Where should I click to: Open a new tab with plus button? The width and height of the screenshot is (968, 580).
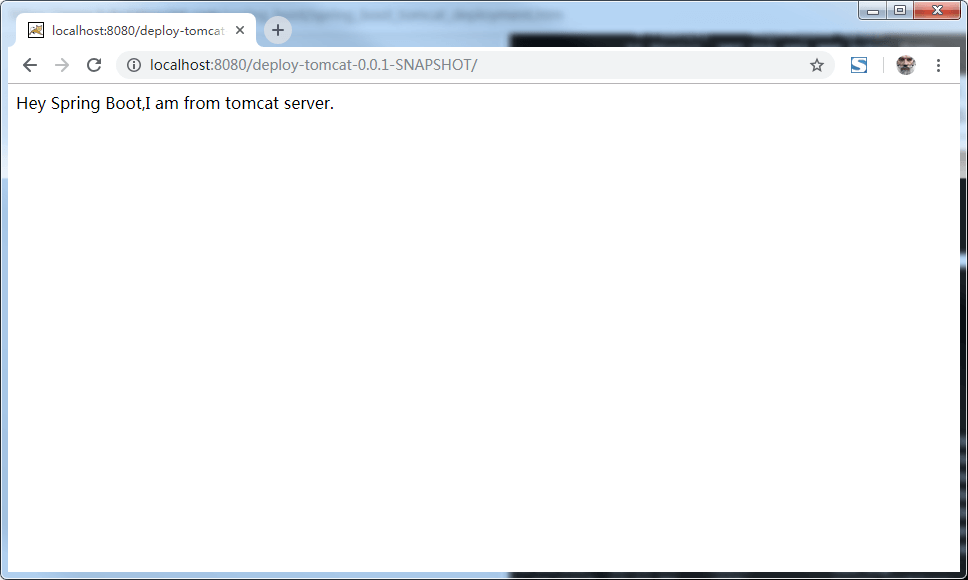tap(278, 30)
